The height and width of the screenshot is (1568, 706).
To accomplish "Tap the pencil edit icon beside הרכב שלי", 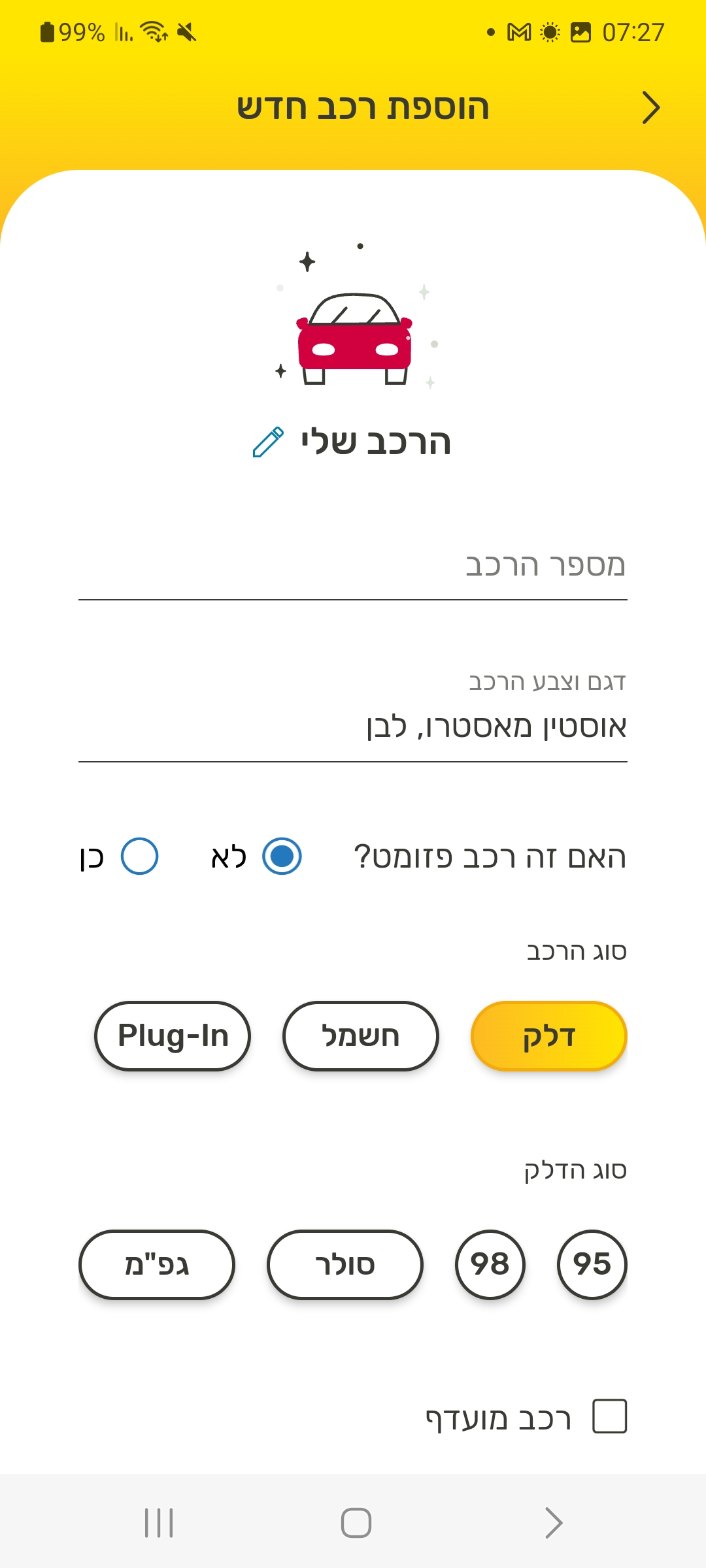I will coord(268,442).
